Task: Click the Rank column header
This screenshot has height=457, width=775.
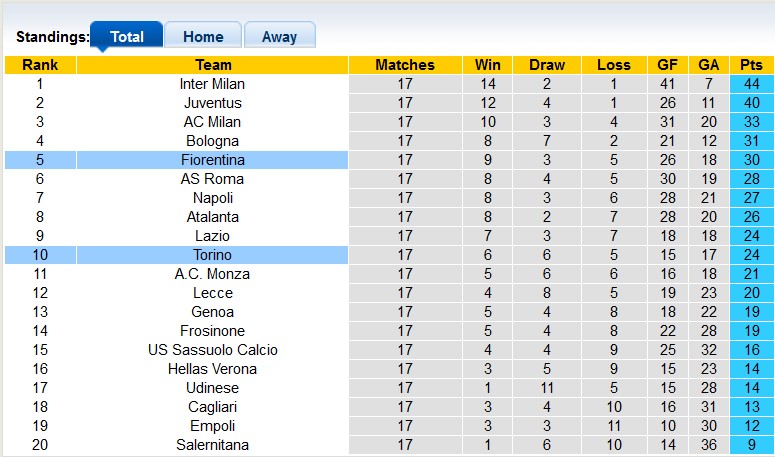Action: click(40, 65)
